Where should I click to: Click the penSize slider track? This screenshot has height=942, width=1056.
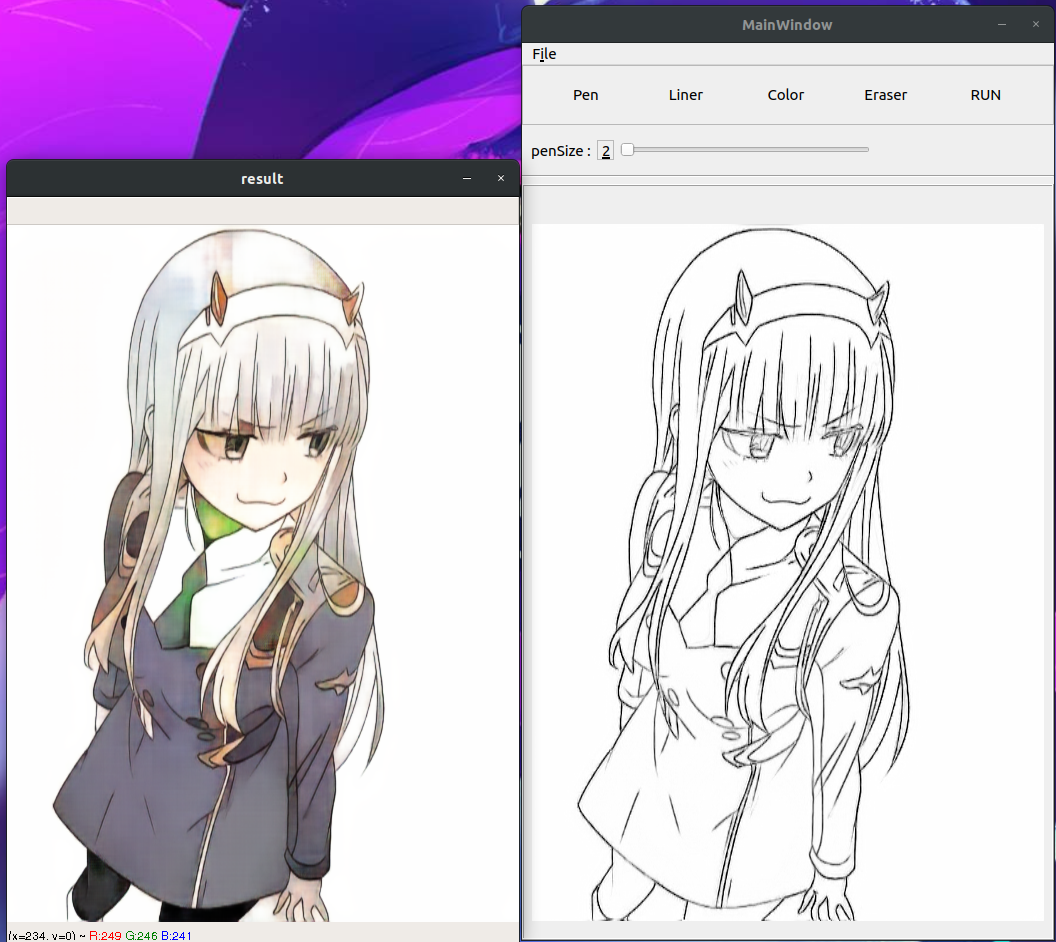(745, 149)
